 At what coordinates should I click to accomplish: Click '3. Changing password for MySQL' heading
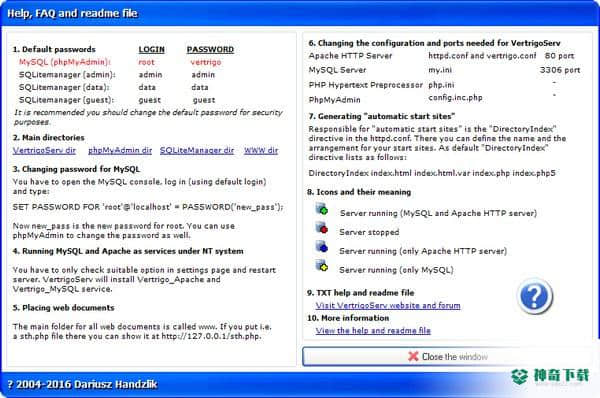click(76, 169)
